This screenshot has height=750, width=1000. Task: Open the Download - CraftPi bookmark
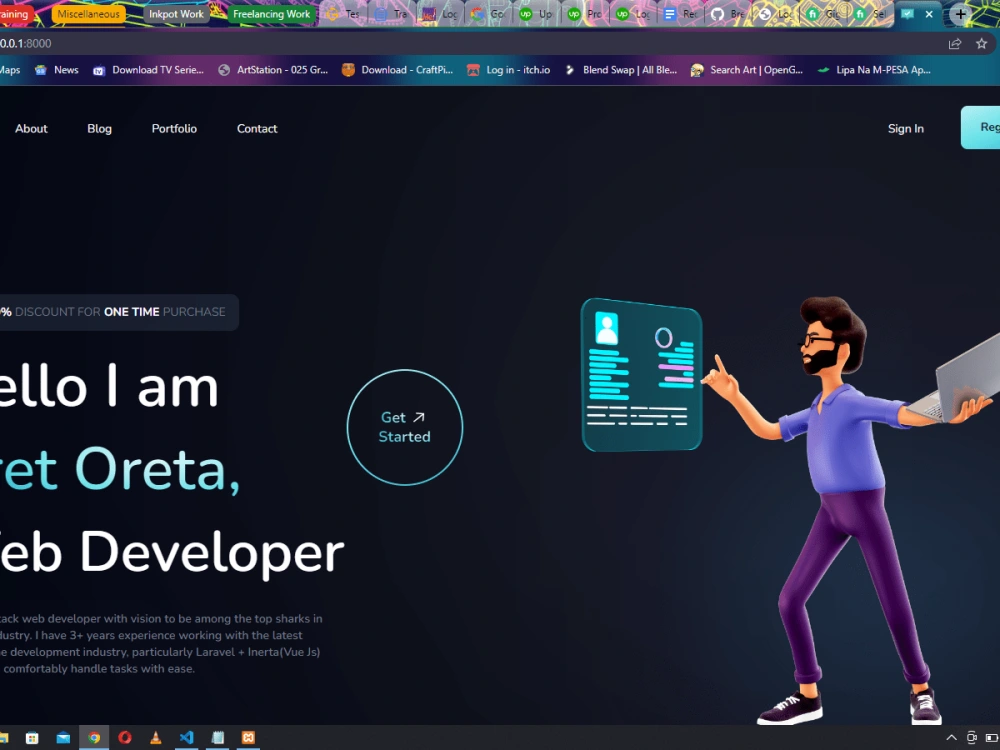397,70
